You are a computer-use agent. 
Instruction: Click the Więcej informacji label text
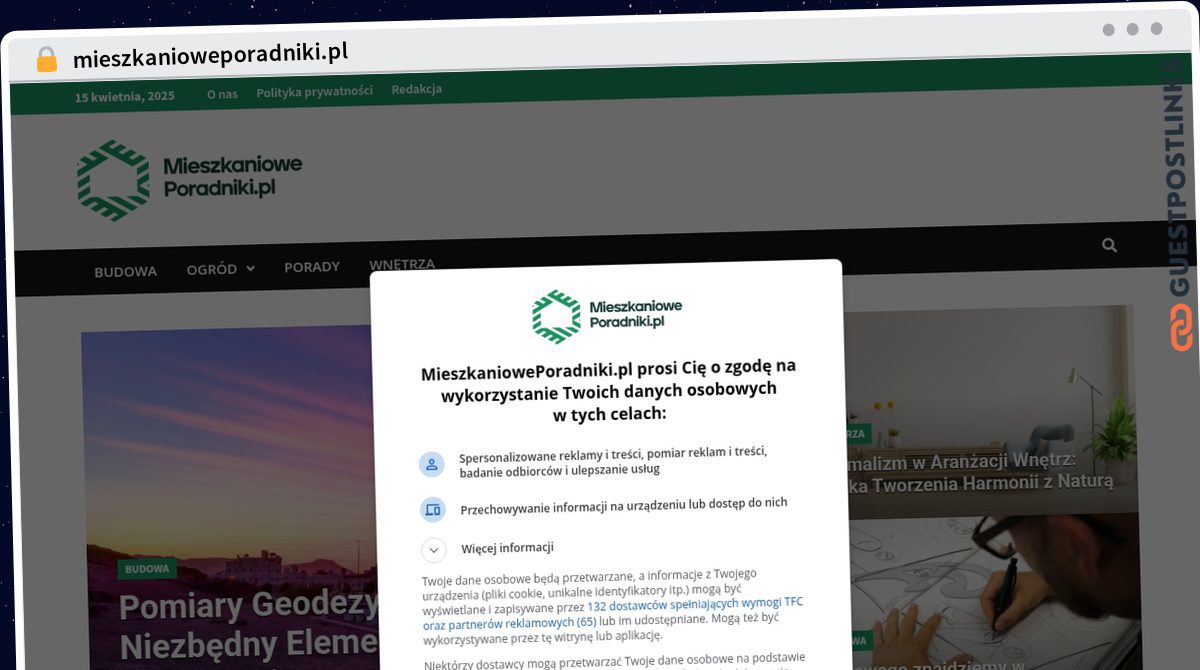point(508,548)
